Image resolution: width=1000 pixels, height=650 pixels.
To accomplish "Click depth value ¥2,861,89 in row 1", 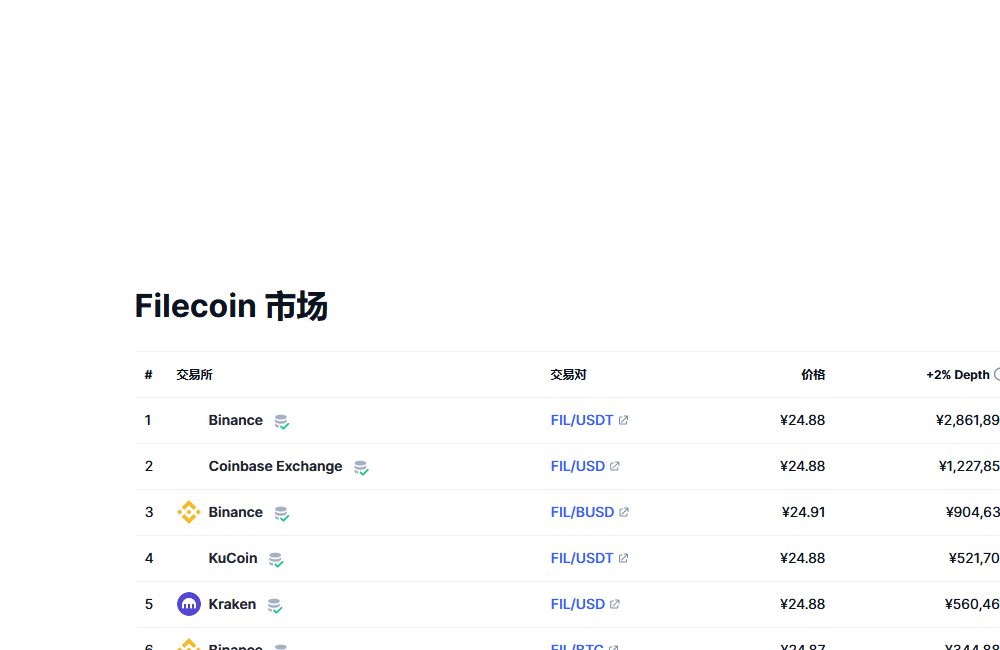I will click(x=967, y=420).
